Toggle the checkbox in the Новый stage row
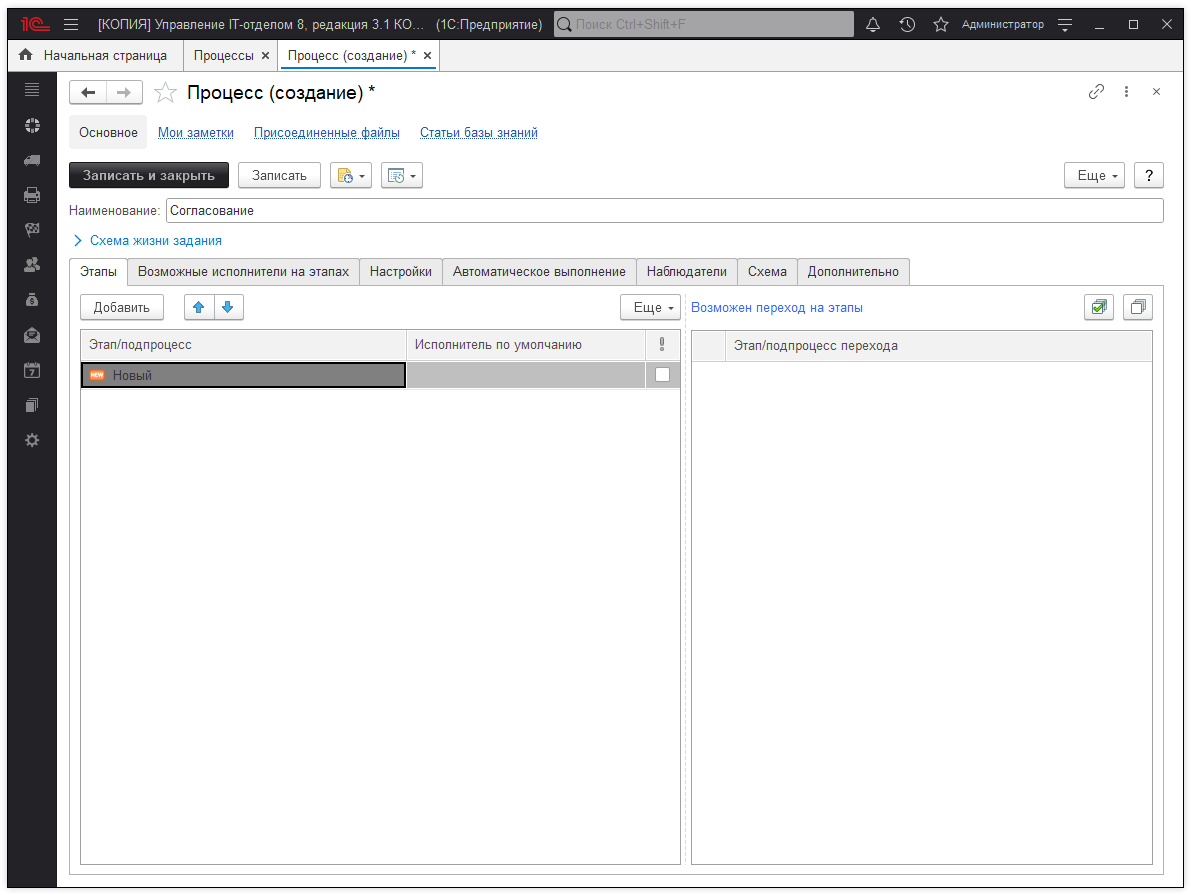The width and height of the screenshot is (1191, 895). [x=662, y=375]
